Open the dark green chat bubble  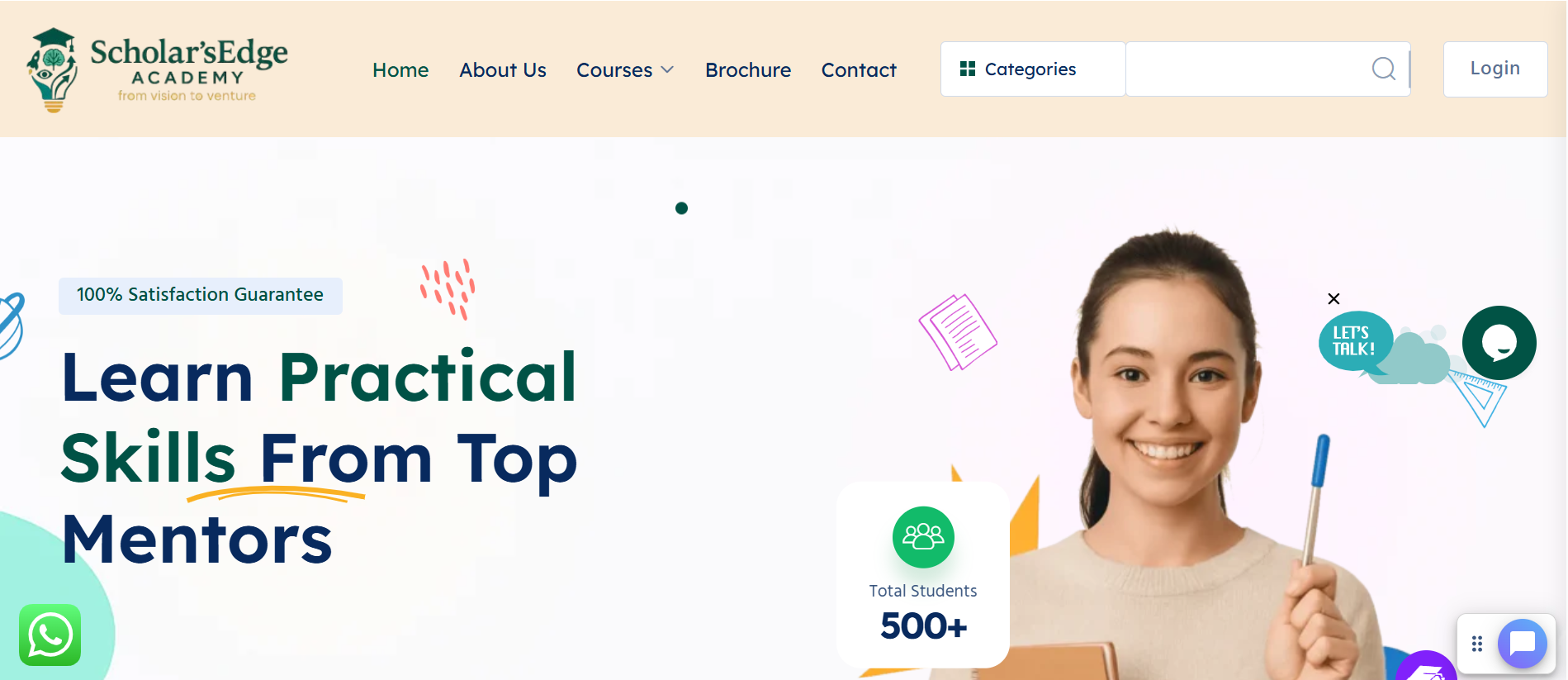pyautogui.click(x=1499, y=342)
